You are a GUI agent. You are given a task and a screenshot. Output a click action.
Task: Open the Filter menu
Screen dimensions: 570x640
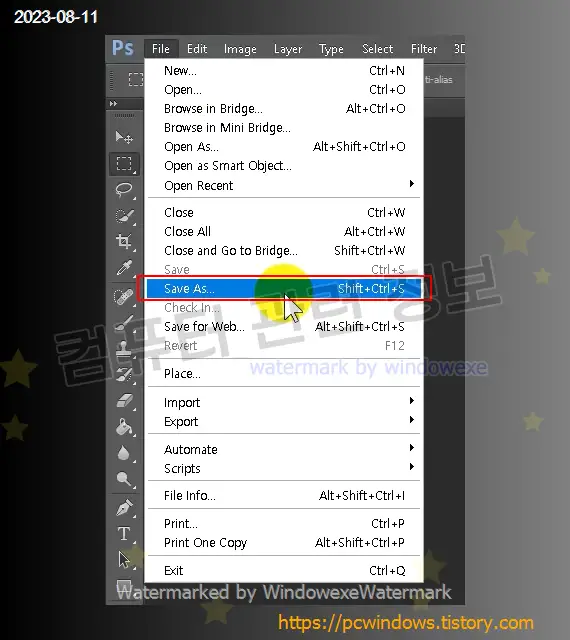(424, 49)
